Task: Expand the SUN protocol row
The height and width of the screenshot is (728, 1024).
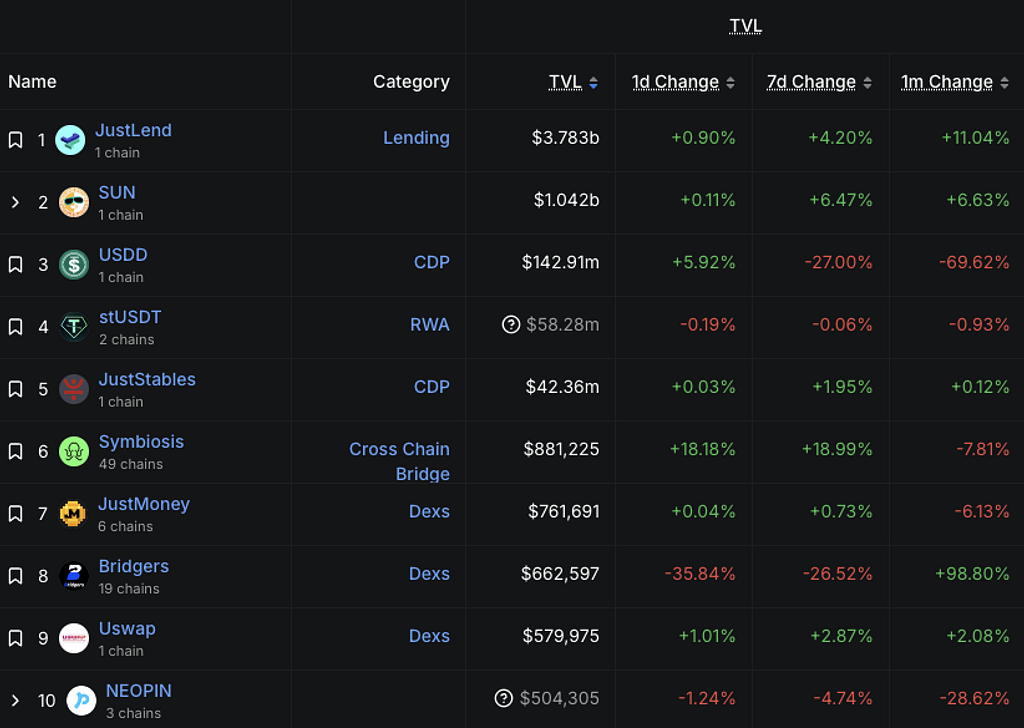Action: click(x=15, y=202)
